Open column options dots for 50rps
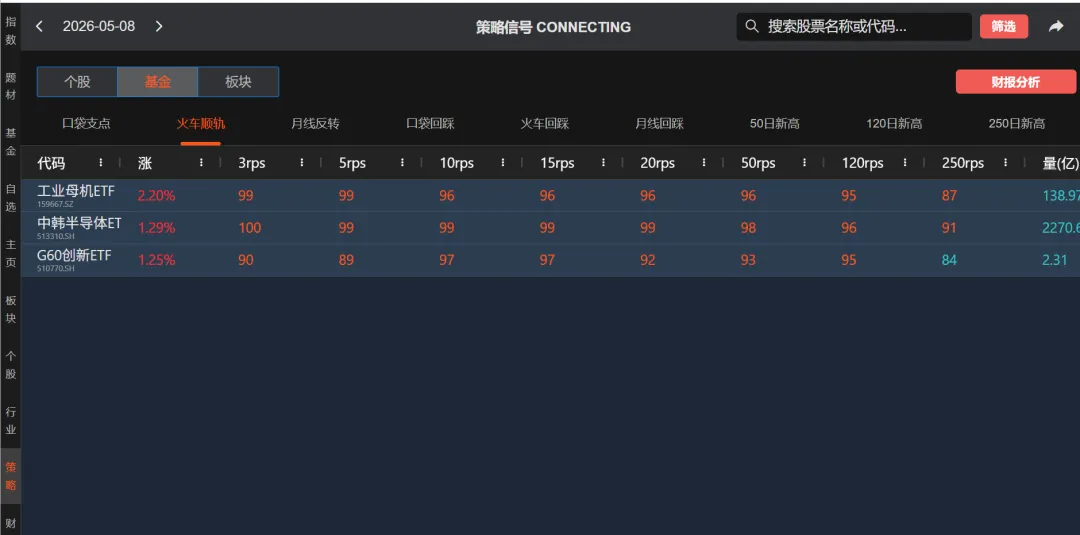The width and height of the screenshot is (1080, 535). coord(805,162)
